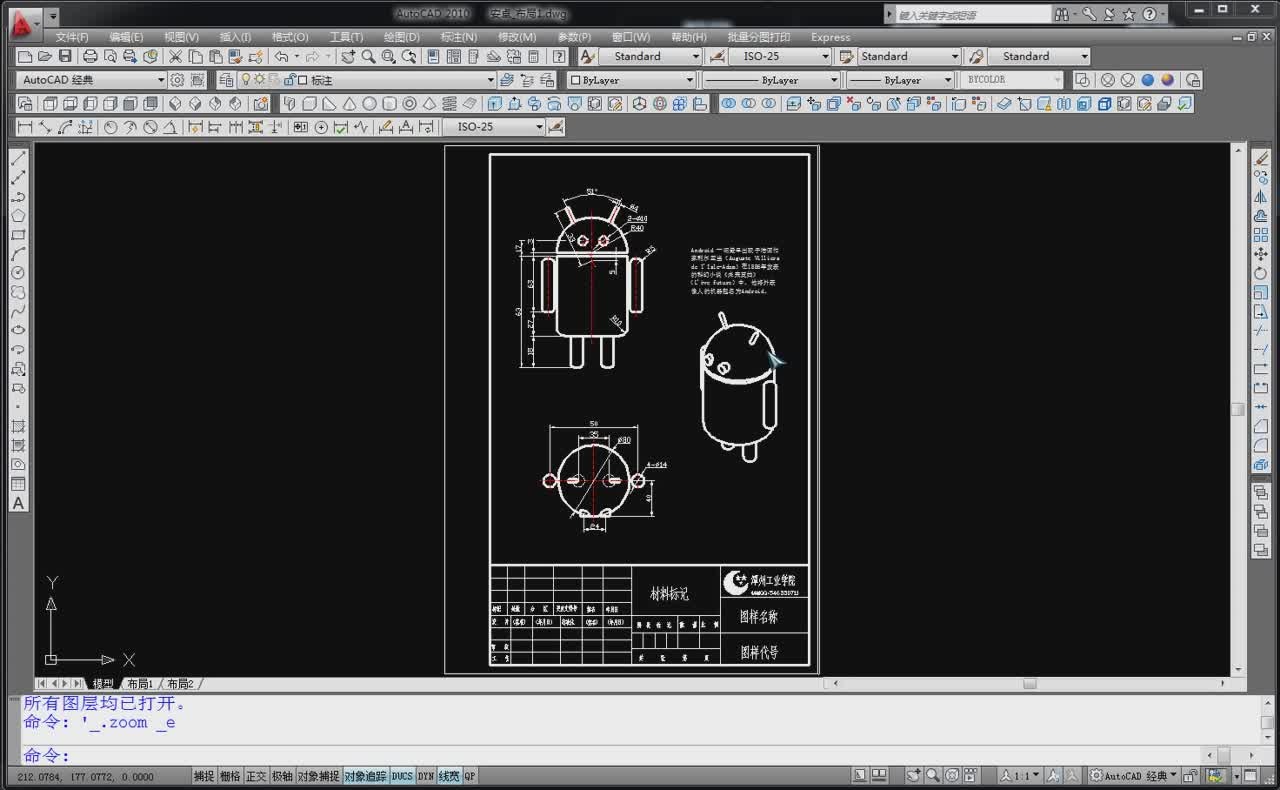The height and width of the screenshot is (790, 1280).
Task: Select the Line draw tool
Action: click(x=18, y=158)
